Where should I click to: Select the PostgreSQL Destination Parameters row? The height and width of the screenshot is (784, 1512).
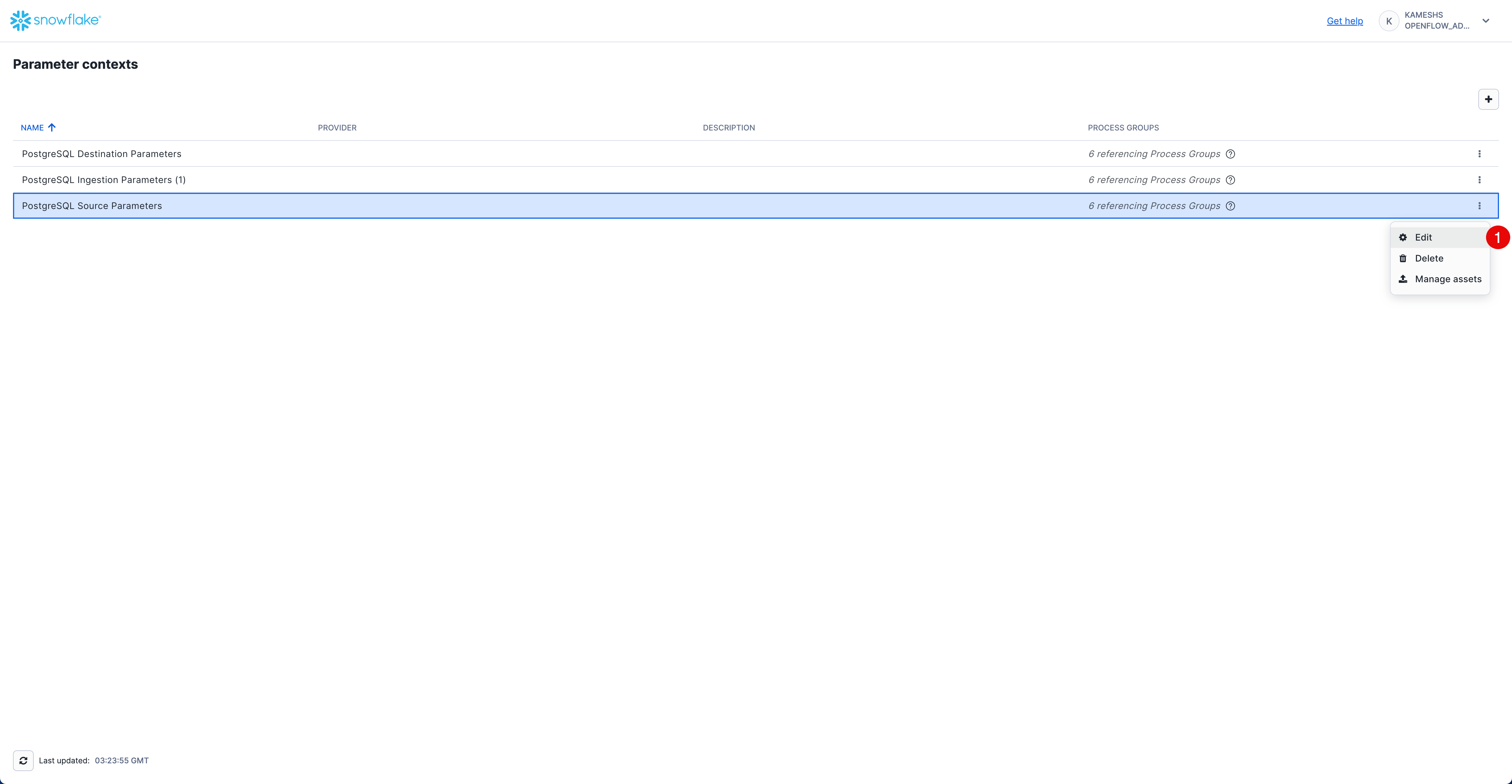(x=102, y=154)
